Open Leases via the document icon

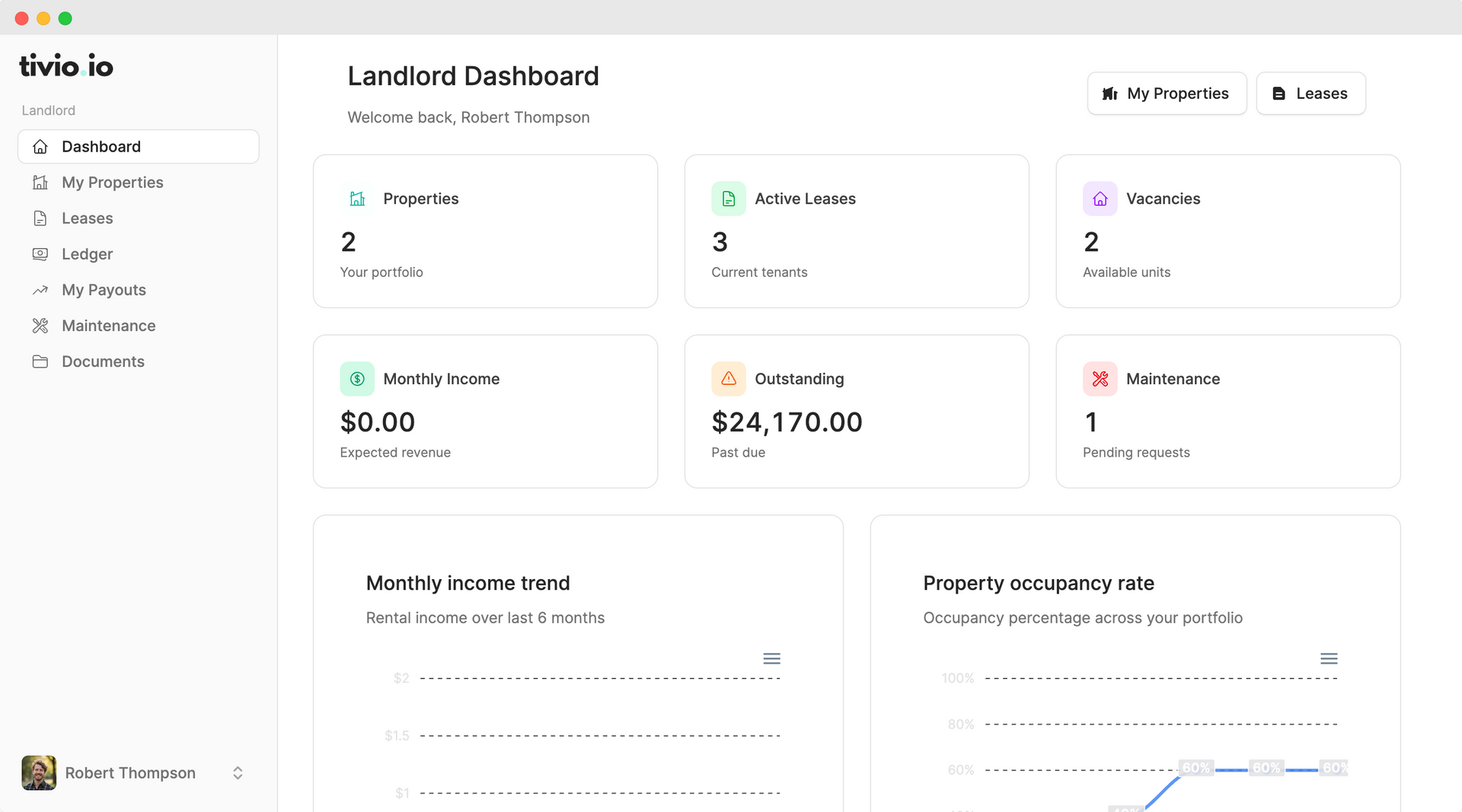click(x=40, y=218)
